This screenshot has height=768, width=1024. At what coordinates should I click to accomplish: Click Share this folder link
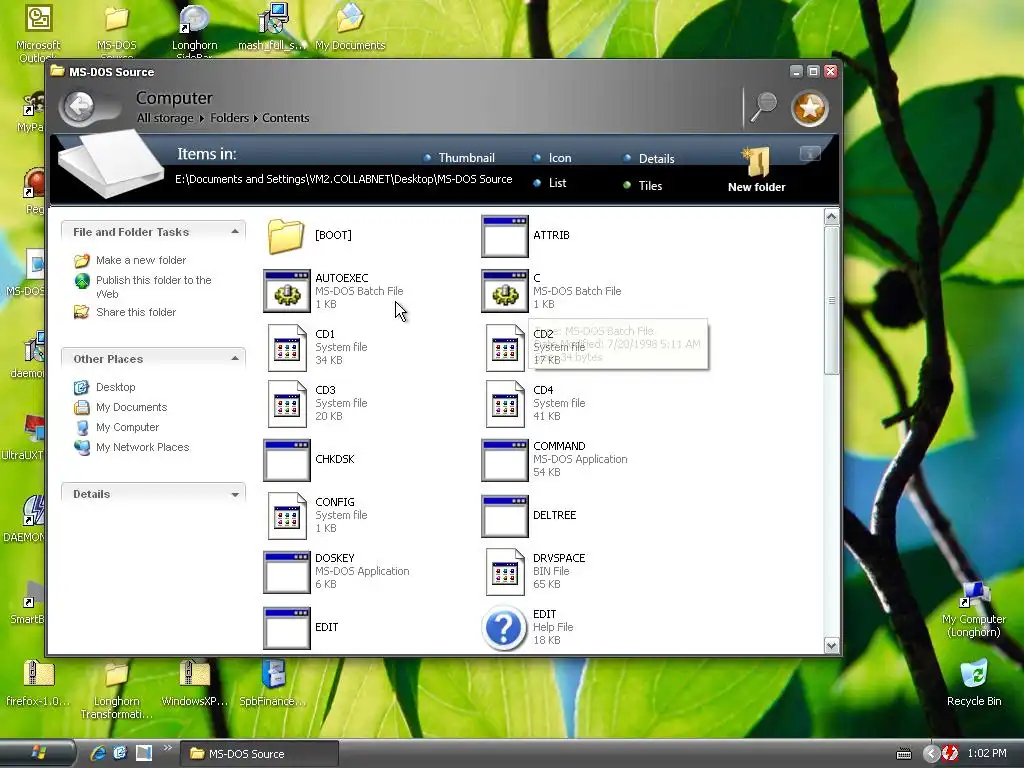(136, 312)
